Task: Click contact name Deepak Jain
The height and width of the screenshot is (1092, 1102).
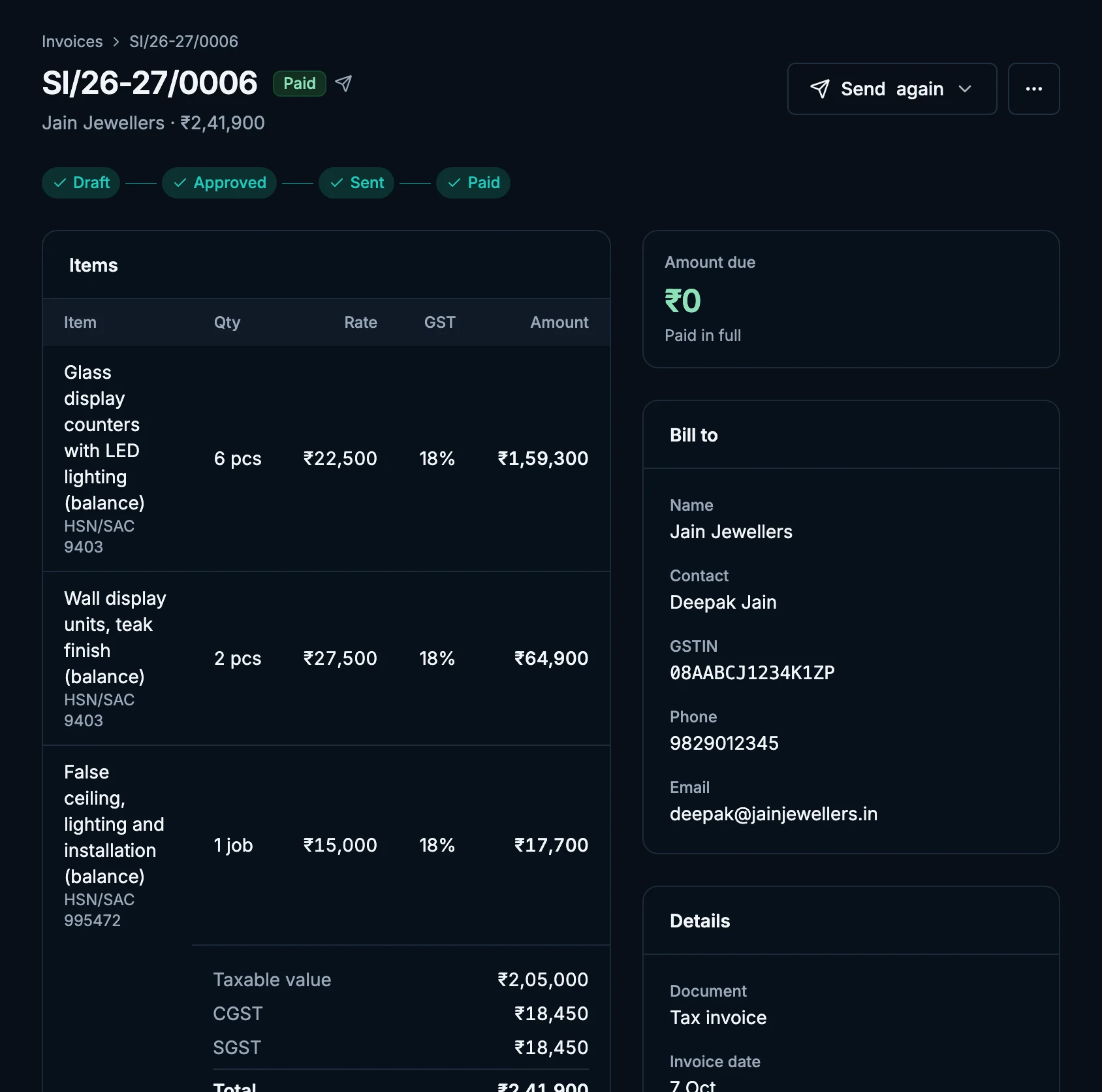Action: click(x=723, y=602)
